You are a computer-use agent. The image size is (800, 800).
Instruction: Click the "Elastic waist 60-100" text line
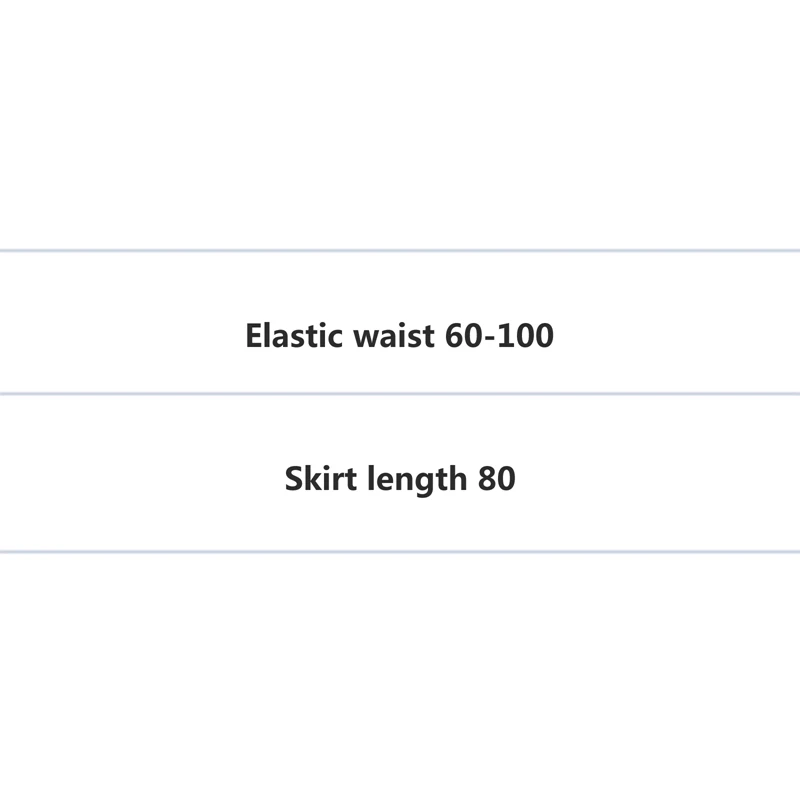(399, 336)
